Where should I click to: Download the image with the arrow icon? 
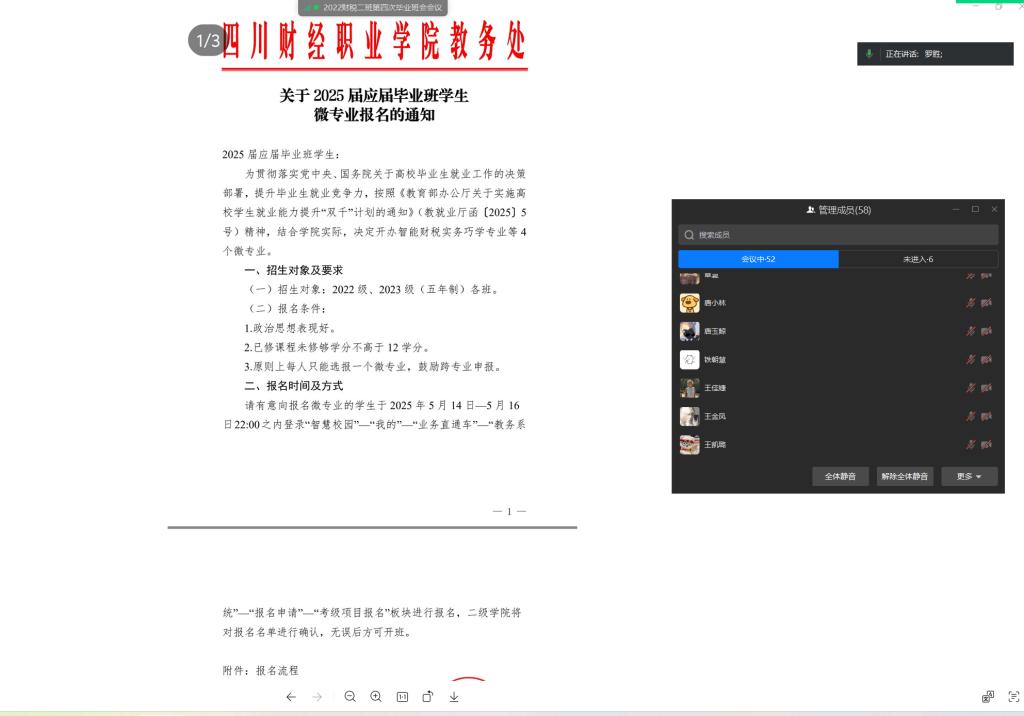[x=454, y=697]
